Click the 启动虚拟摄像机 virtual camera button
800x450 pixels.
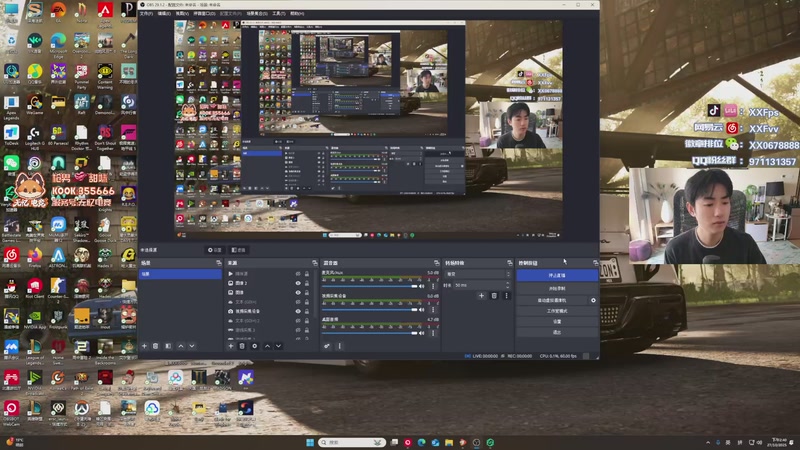(552, 301)
